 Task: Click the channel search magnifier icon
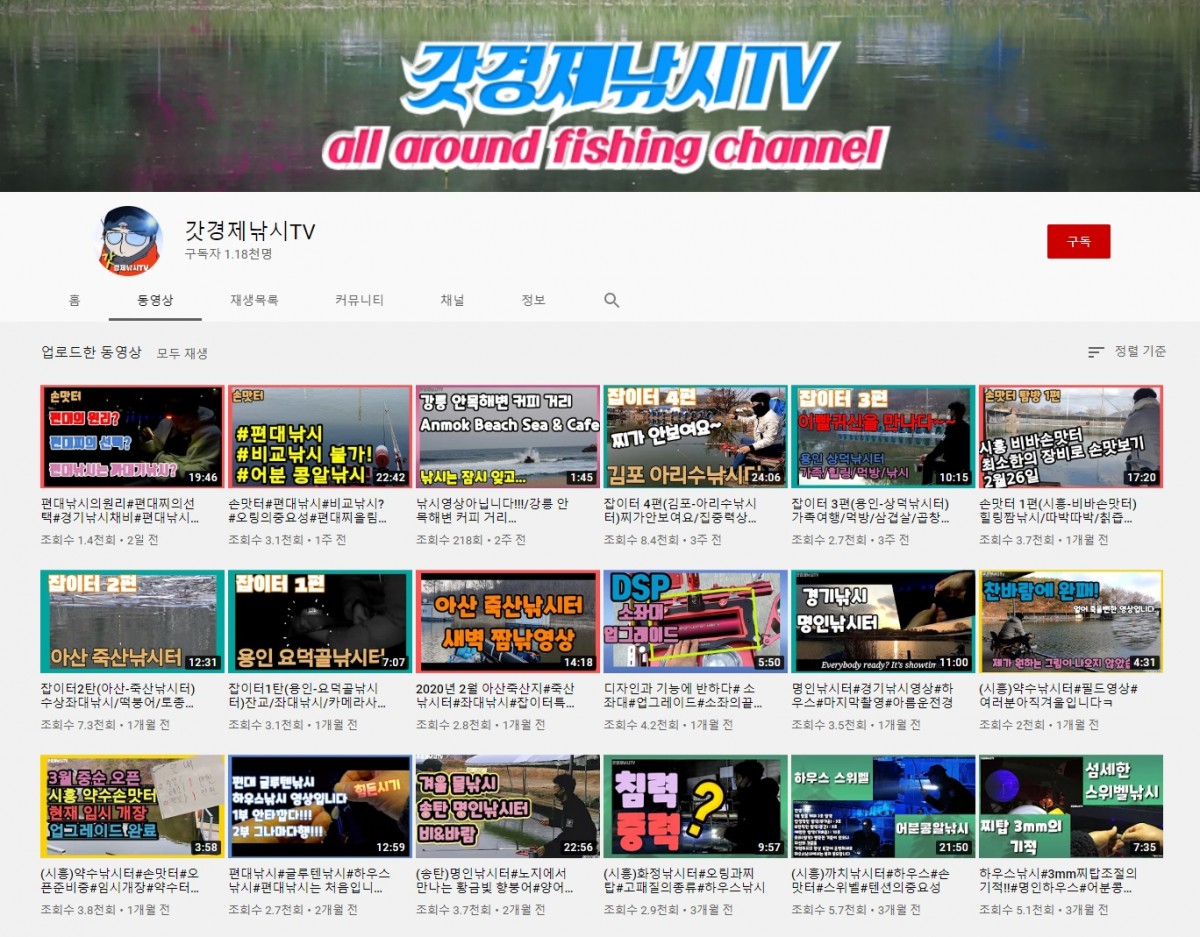(612, 300)
